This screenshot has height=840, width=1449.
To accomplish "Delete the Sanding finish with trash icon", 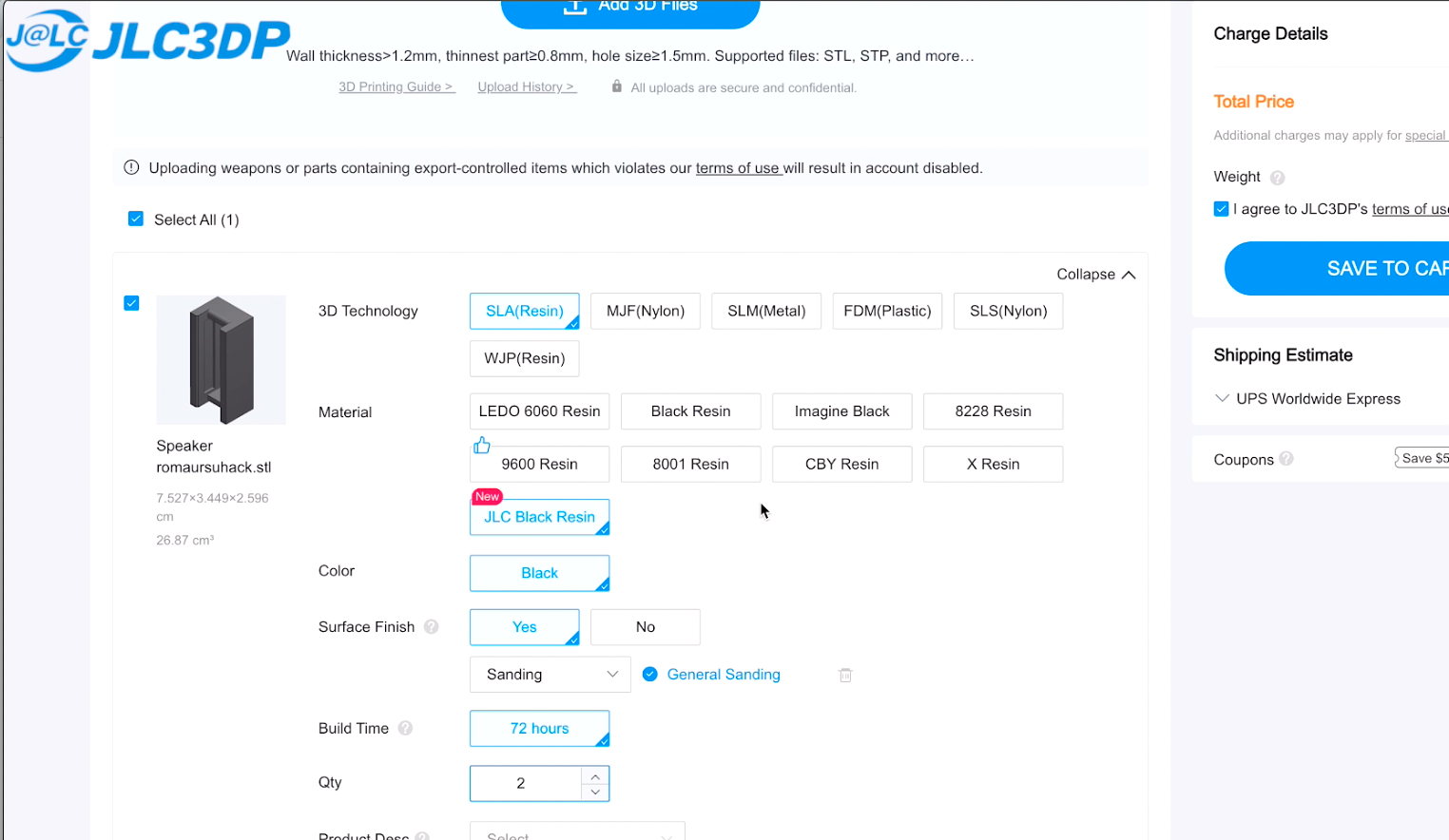I will 845,675.
